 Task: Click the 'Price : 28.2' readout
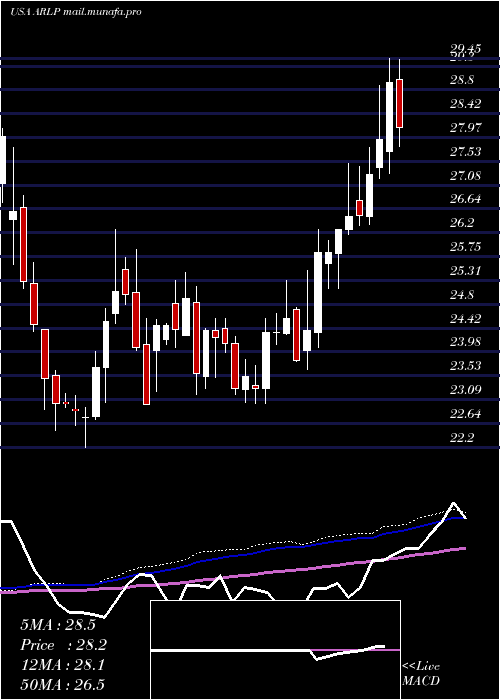(64, 645)
